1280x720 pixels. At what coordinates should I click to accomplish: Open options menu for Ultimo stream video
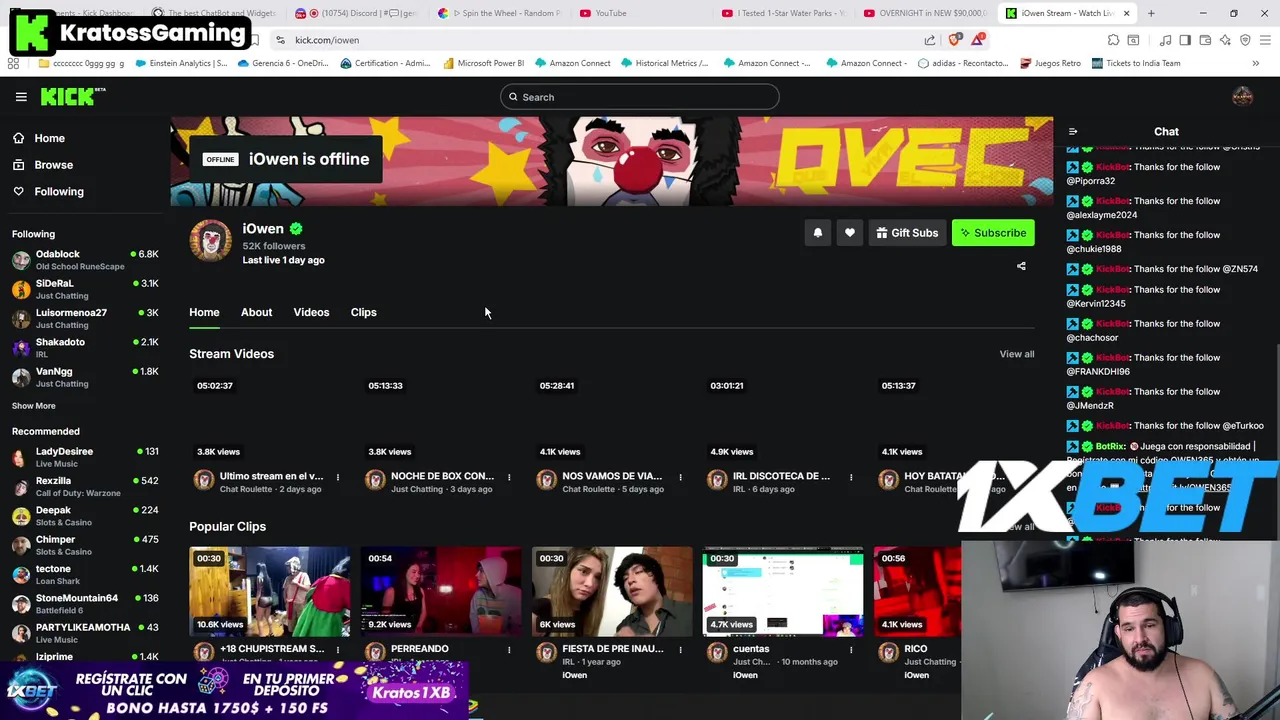(338, 477)
